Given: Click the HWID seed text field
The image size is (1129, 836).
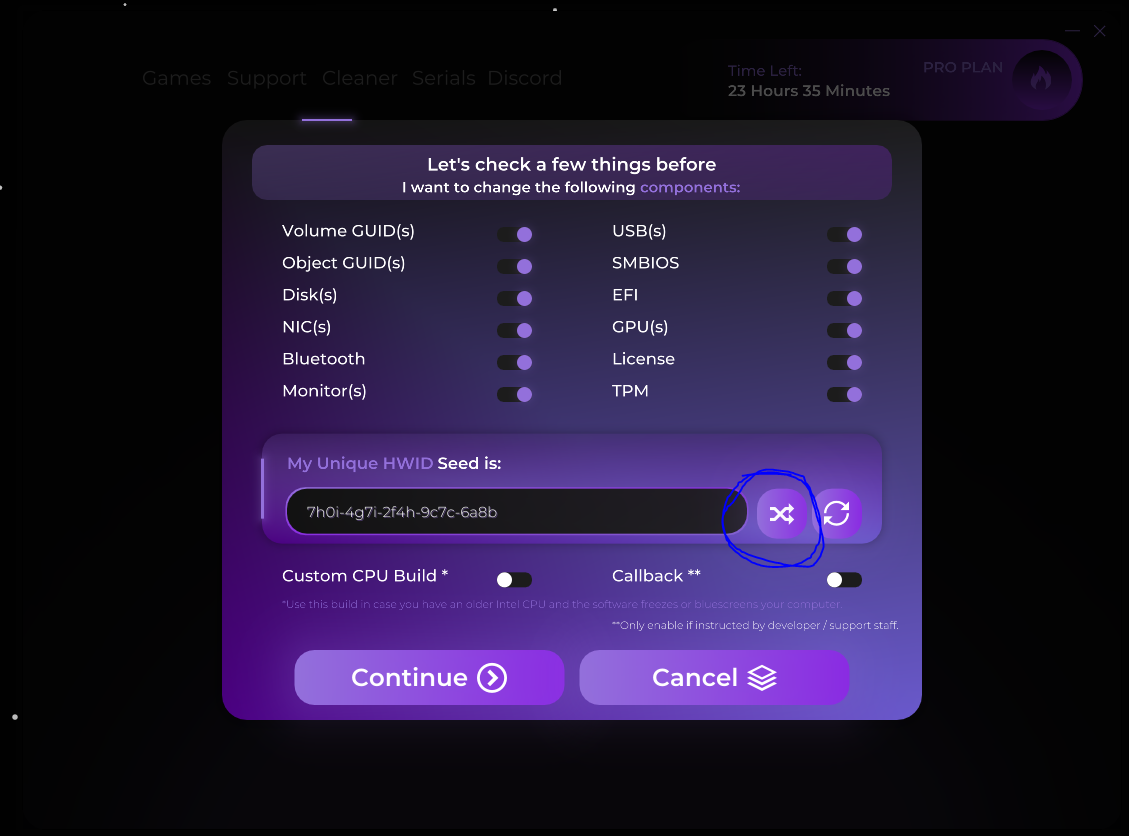Looking at the screenshot, I should pyautogui.click(x=516, y=513).
